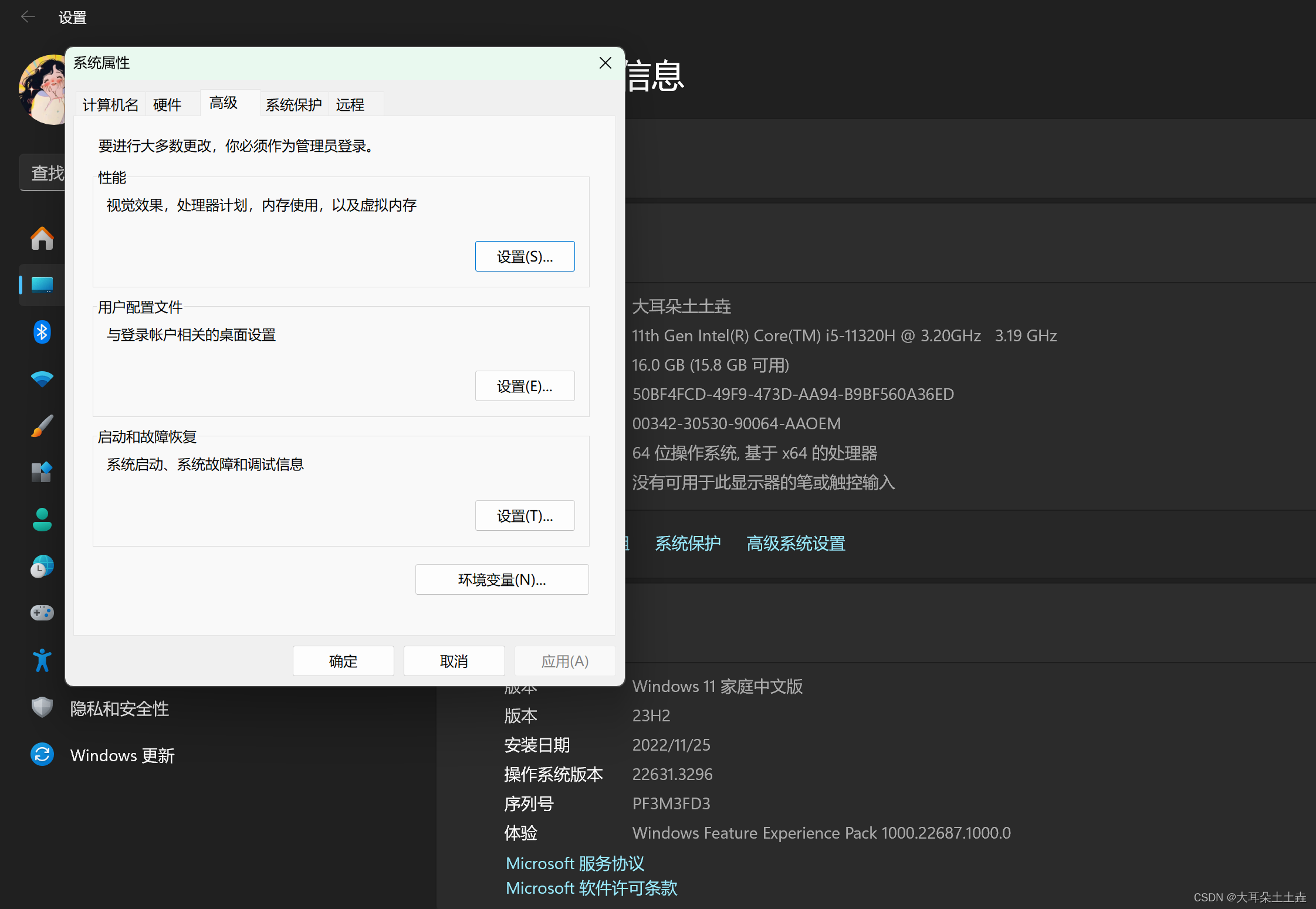Open performance 设置(S)... button
This screenshot has width=1316, height=909.
click(x=525, y=256)
